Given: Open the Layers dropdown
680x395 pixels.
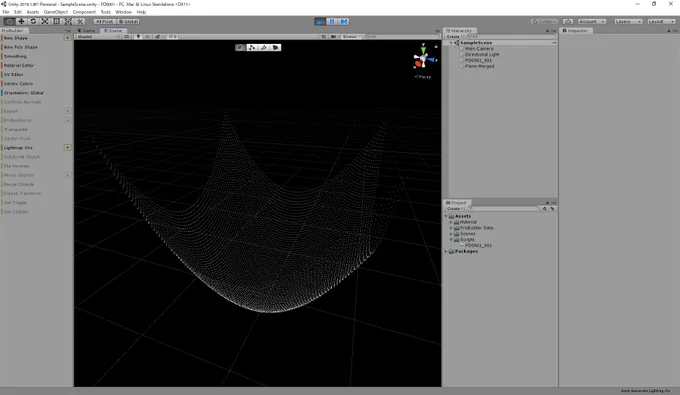Looking at the screenshot, I should [628, 21].
